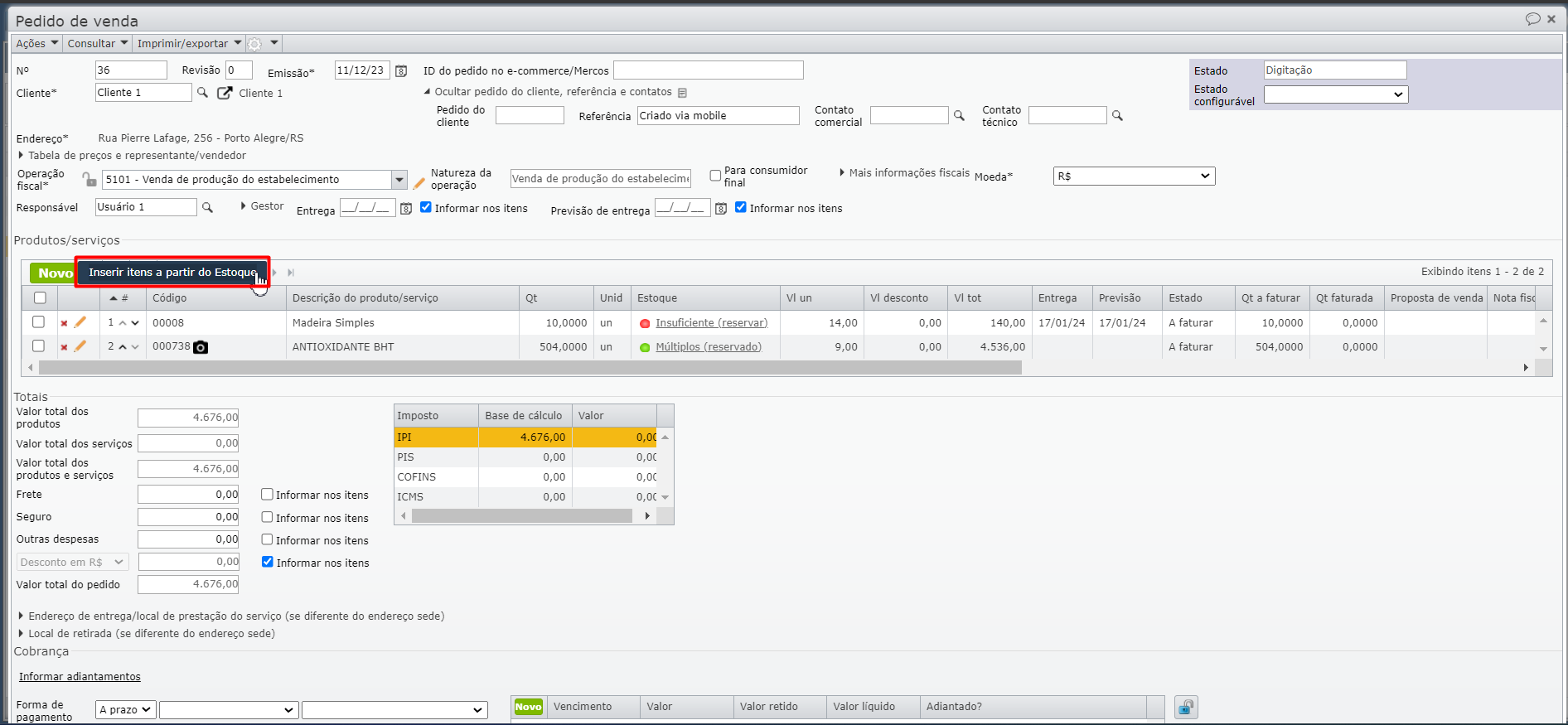Open Múltiplos (reservado) stock link
Screen dimensions: 1568x725
[x=709, y=347]
